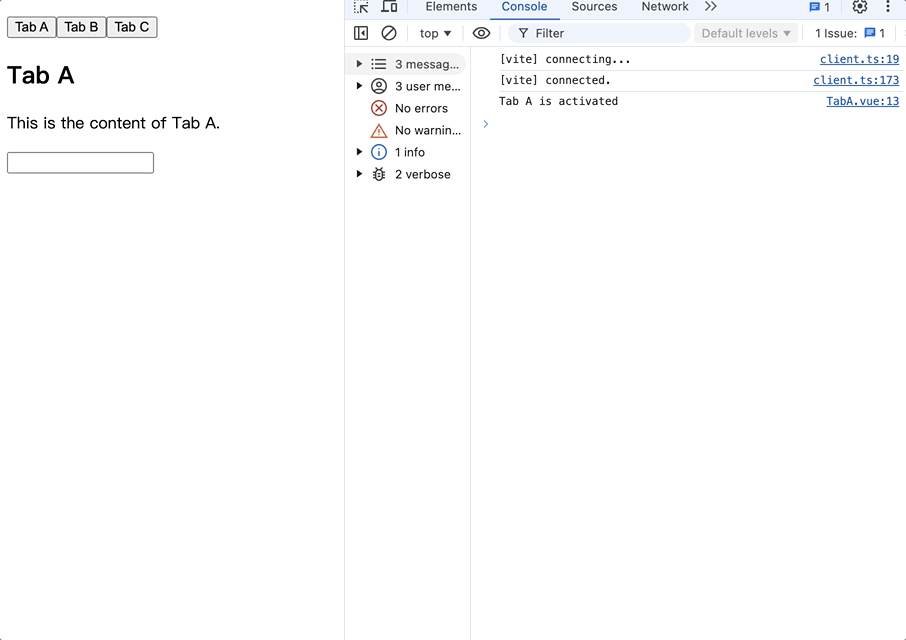
Task: Show more DevTools tabs via chevrons
Action: coord(711,6)
